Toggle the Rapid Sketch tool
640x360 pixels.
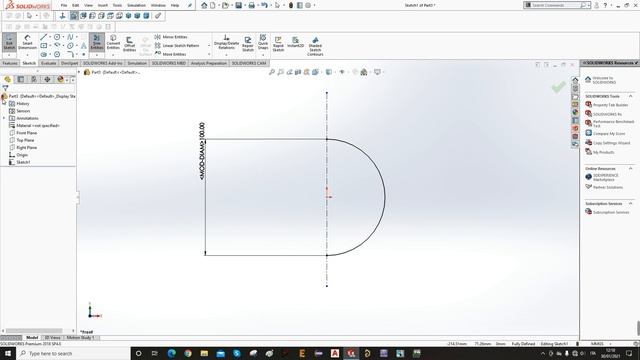coord(278,44)
